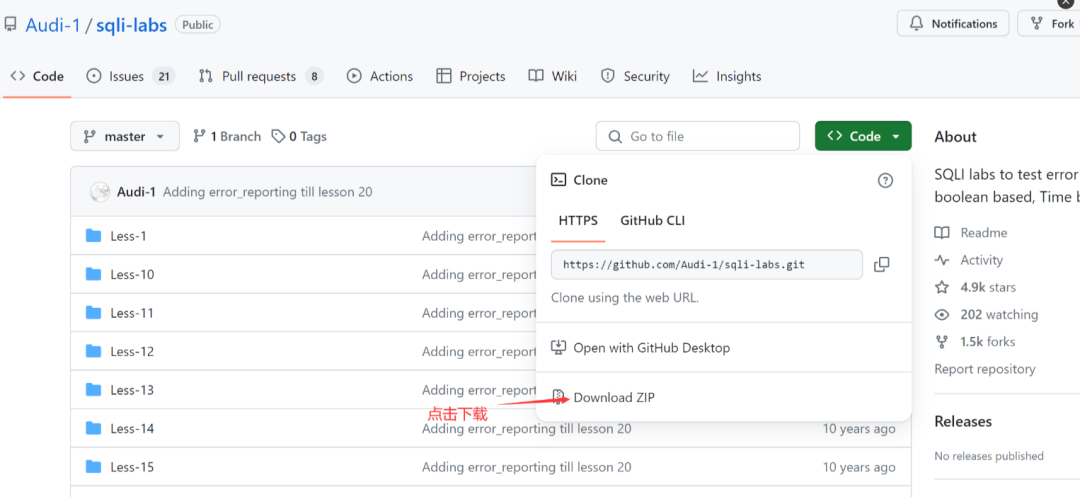The image size is (1080, 497).
Task: Click the Download ZIP file icon
Action: (558, 397)
